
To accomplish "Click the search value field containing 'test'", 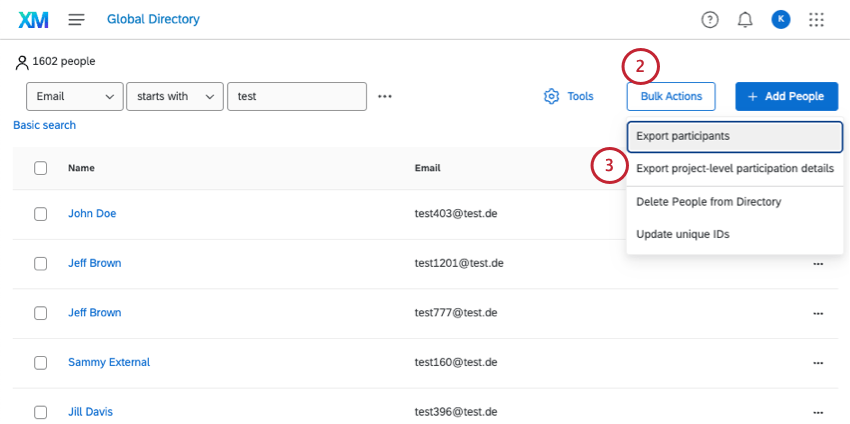I will coord(296,97).
